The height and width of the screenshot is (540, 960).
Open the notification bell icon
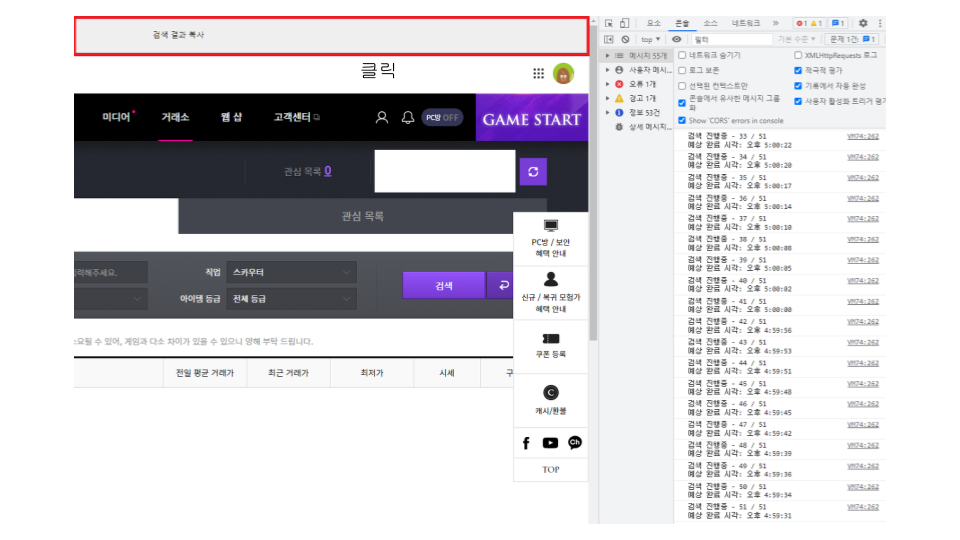[x=408, y=118]
